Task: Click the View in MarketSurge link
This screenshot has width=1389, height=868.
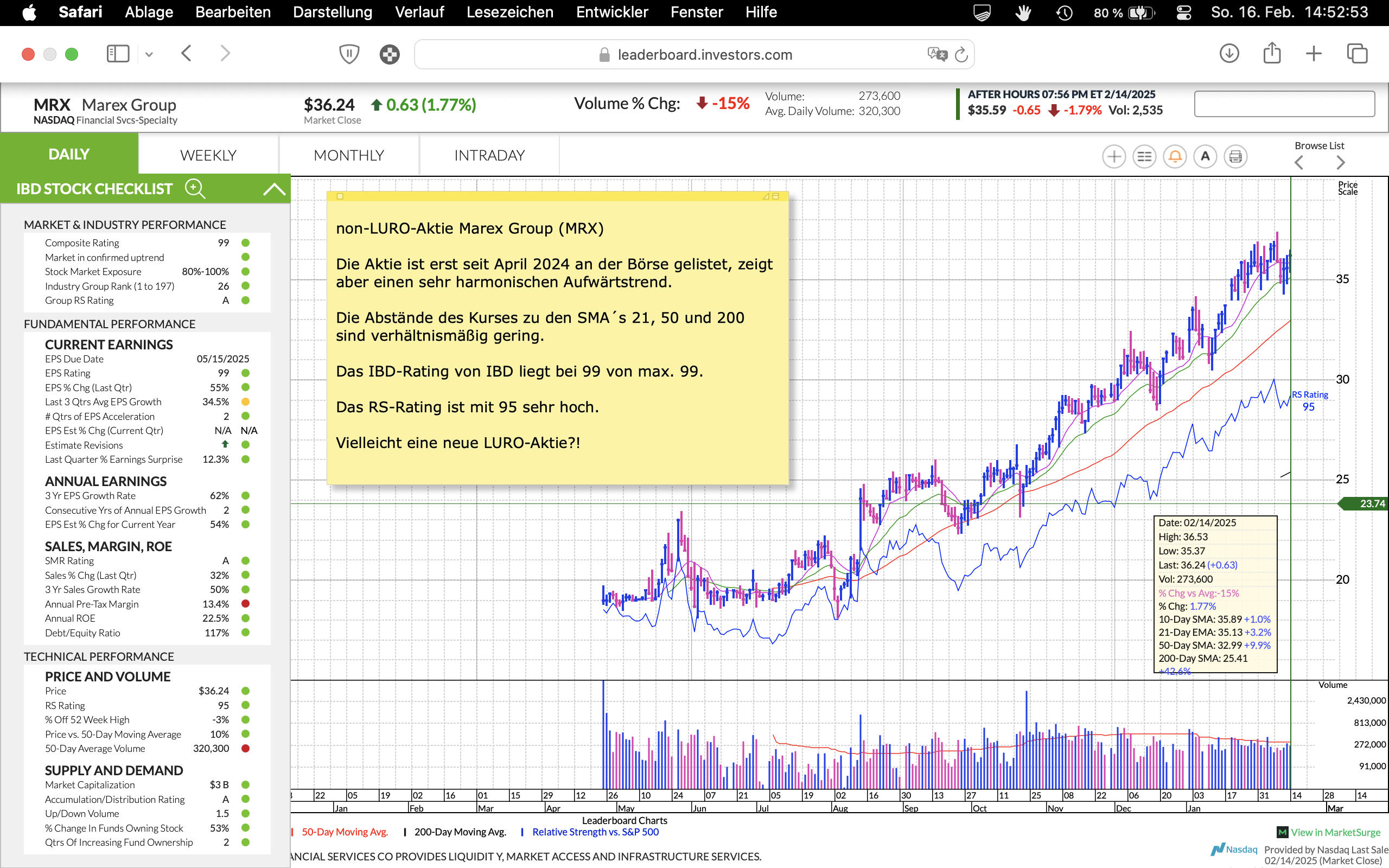Action: (x=1335, y=832)
